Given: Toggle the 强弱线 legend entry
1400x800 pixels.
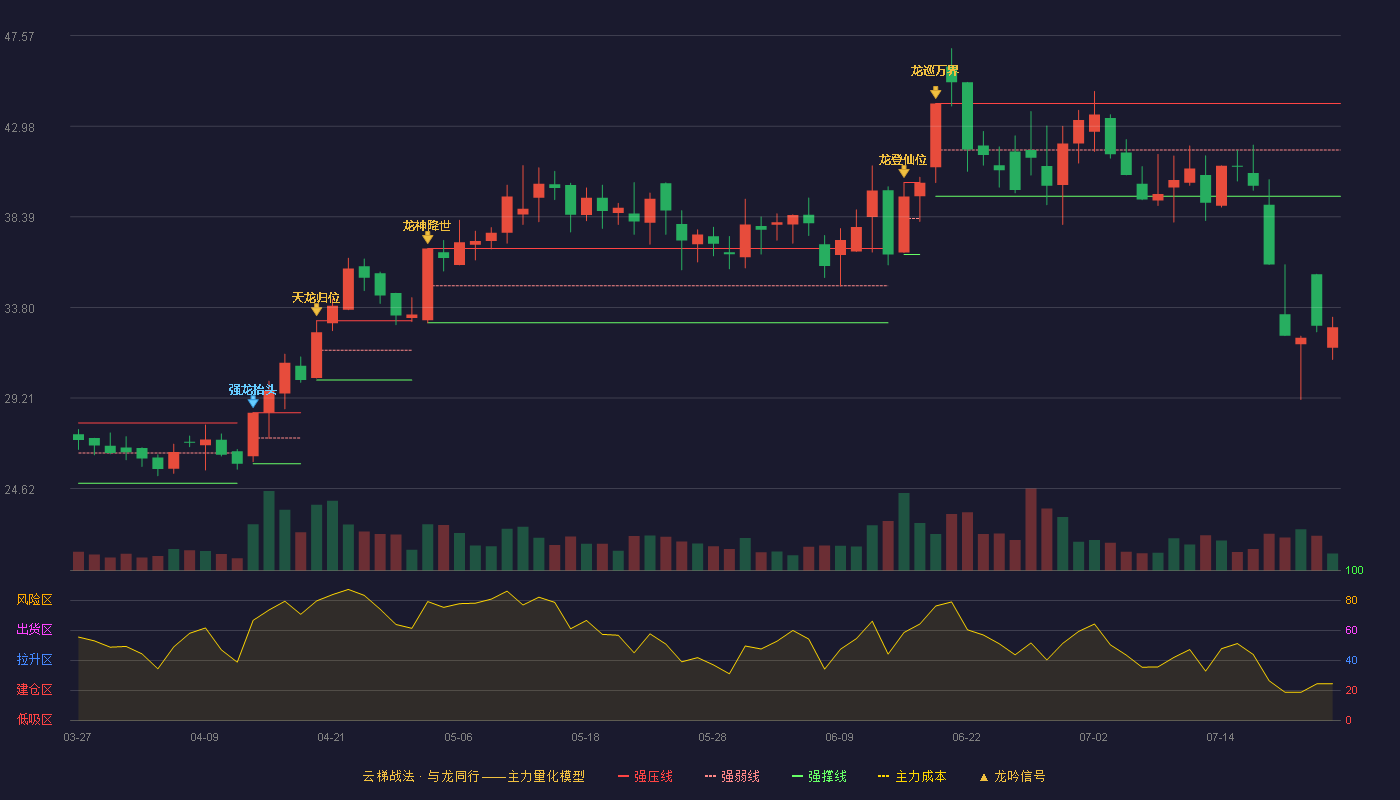Looking at the screenshot, I should click(x=733, y=776).
